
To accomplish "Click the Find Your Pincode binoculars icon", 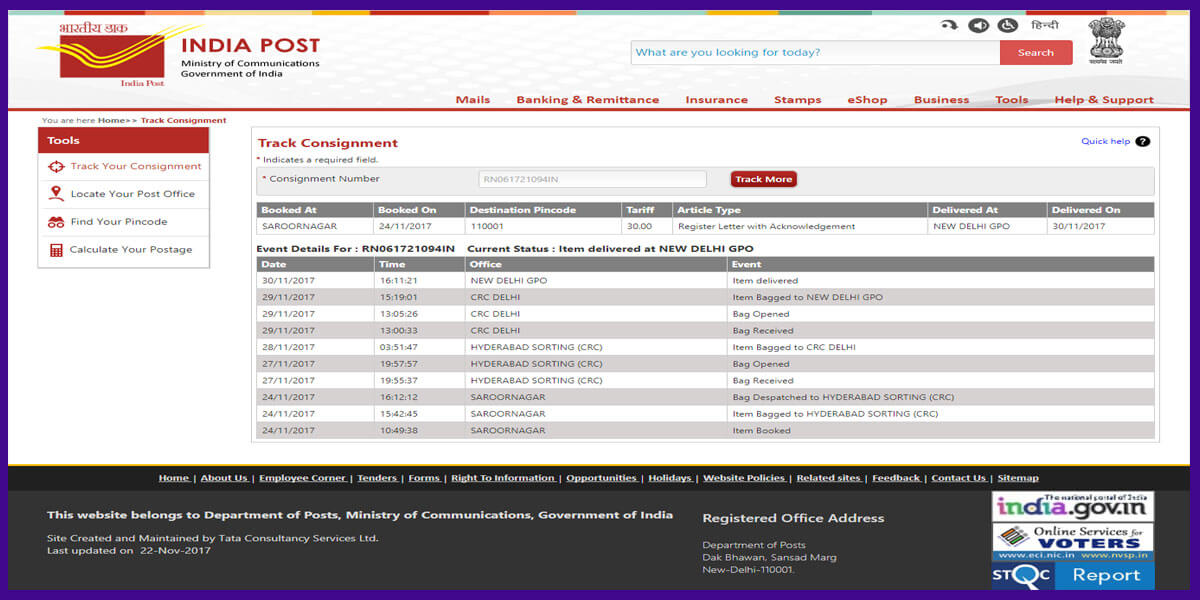I will 56,222.
